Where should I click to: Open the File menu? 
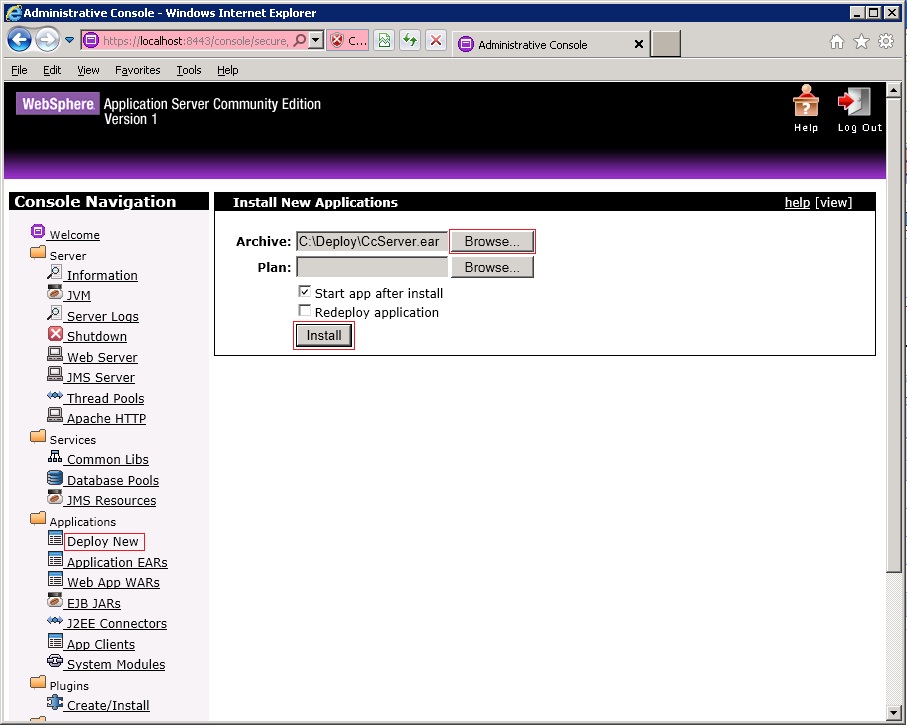19,70
